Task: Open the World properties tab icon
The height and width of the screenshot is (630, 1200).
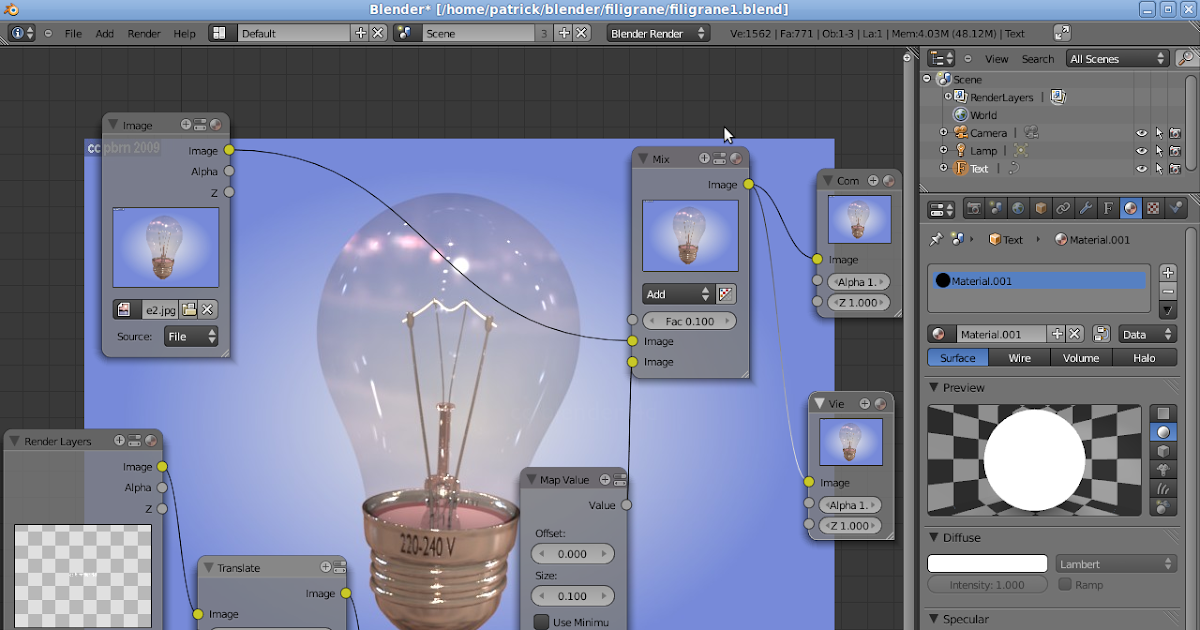Action: (1018, 209)
